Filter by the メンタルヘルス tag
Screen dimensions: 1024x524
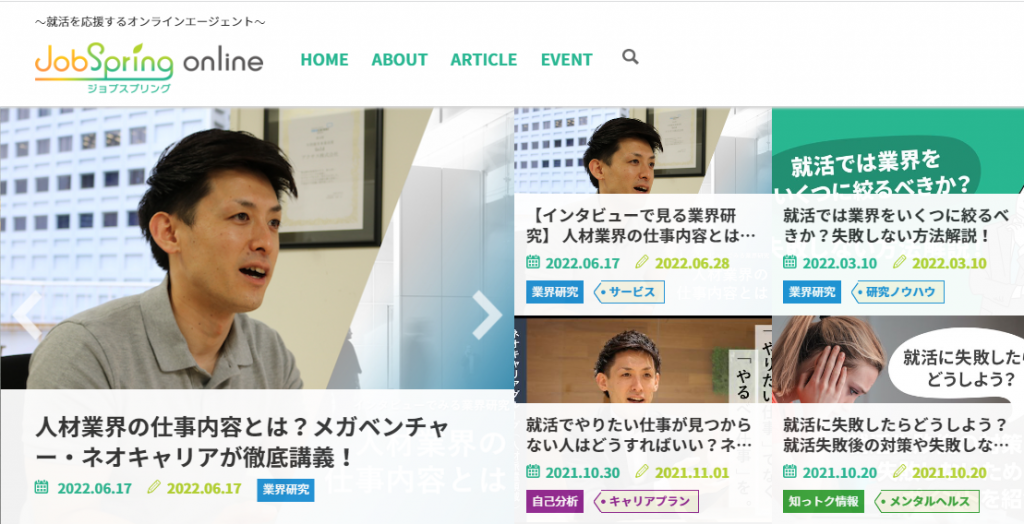pos(927,502)
